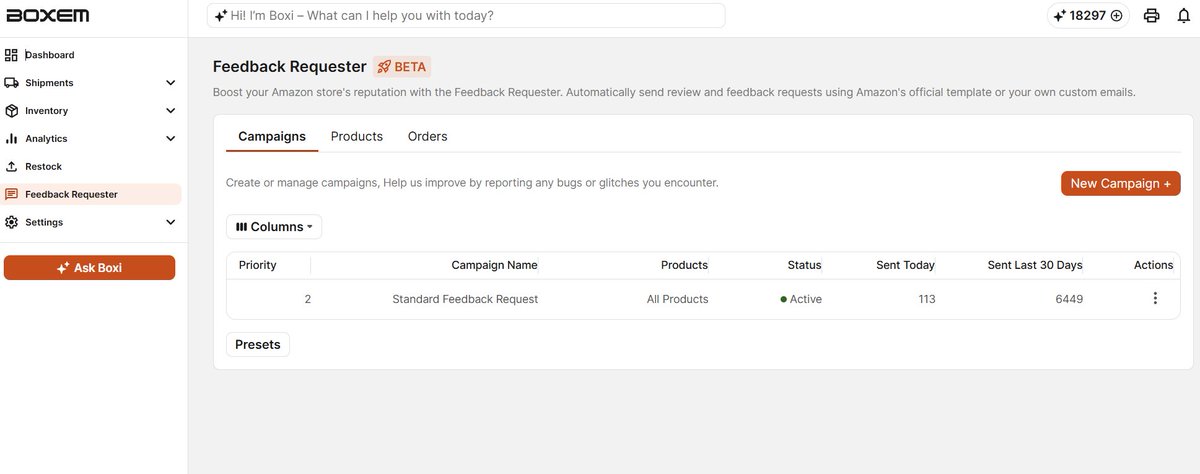Click the priority value 2

click(307, 299)
